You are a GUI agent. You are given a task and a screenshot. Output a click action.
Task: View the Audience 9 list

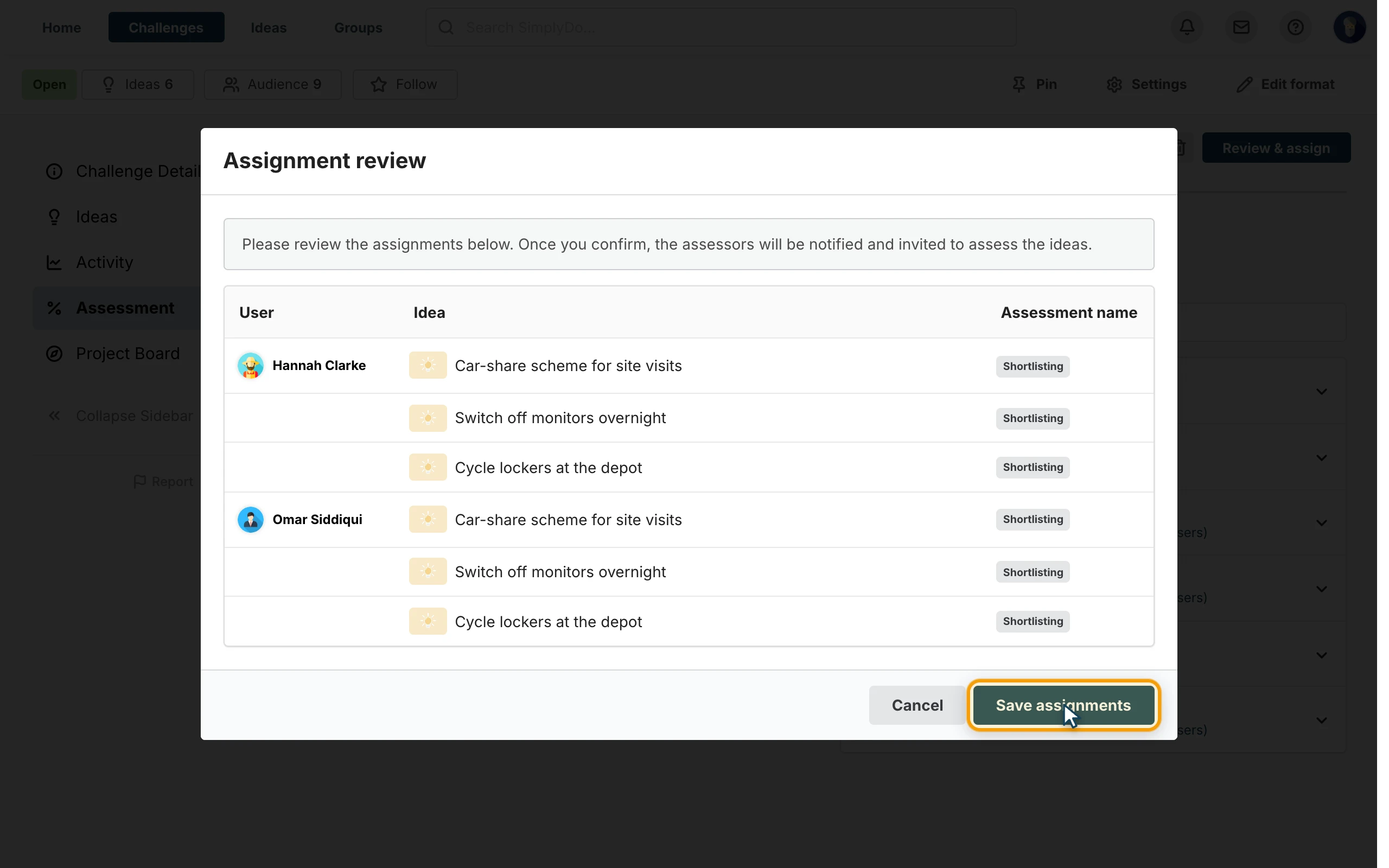click(x=272, y=85)
